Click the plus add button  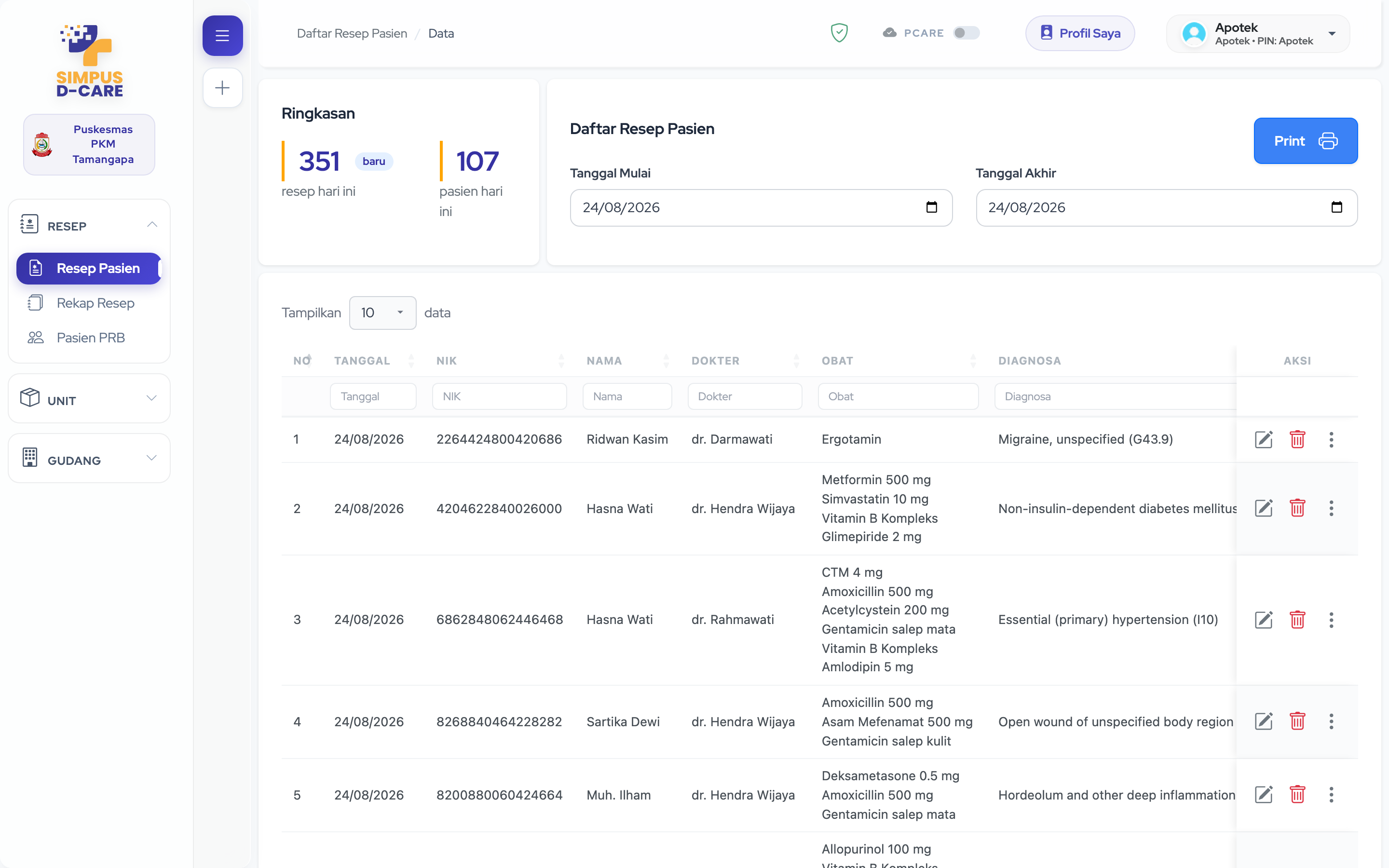pyautogui.click(x=222, y=88)
